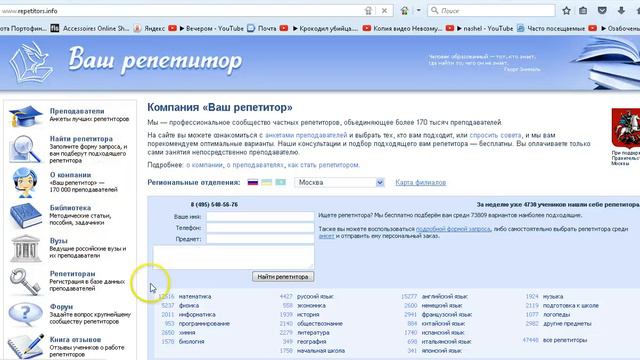Click the key icon for Репетиторам
Viewport: 640px width, 360px height.
[x=25, y=282]
